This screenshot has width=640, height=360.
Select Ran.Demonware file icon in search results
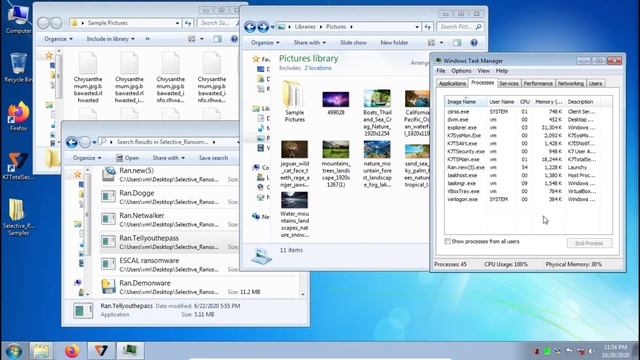108,287
